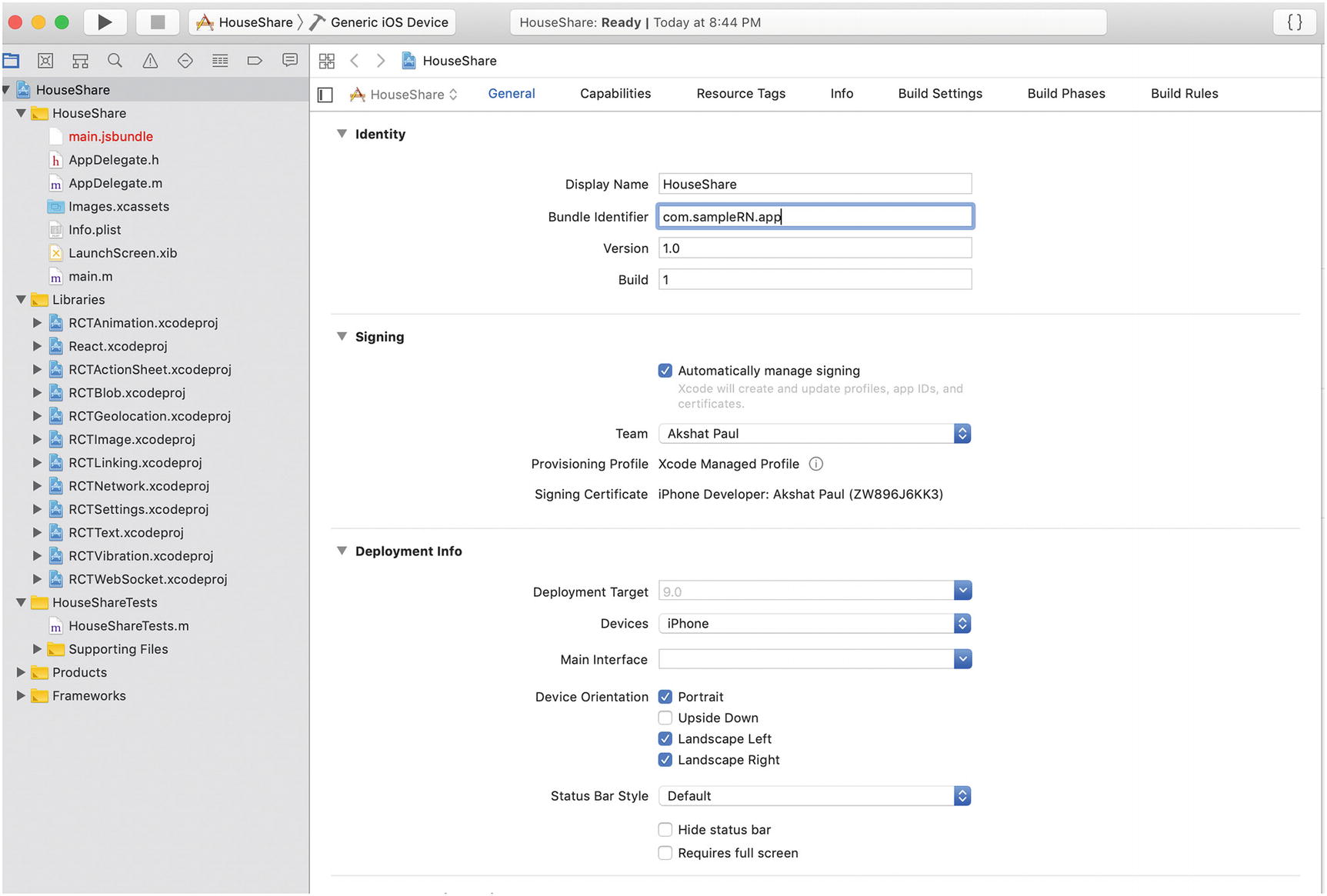Enable Upside Down orientation
This screenshot has width=1327, height=896.
click(x=665, y=718)
